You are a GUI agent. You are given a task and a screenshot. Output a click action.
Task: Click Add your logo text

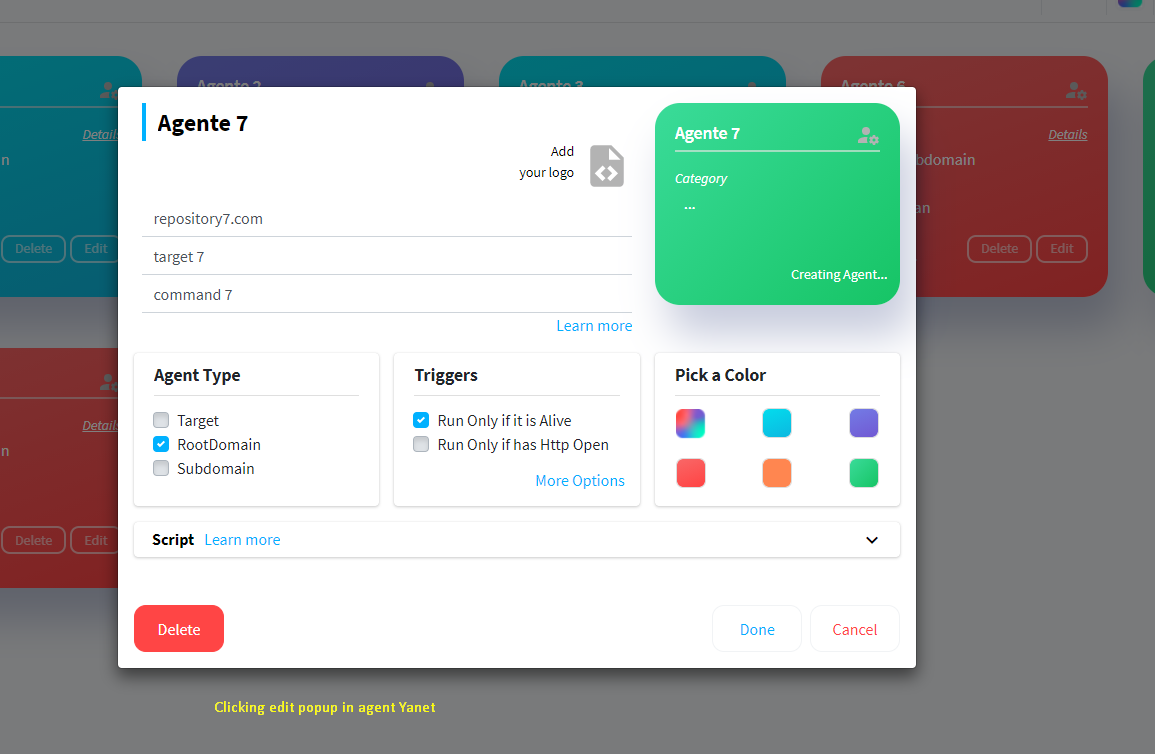[547, 162]
